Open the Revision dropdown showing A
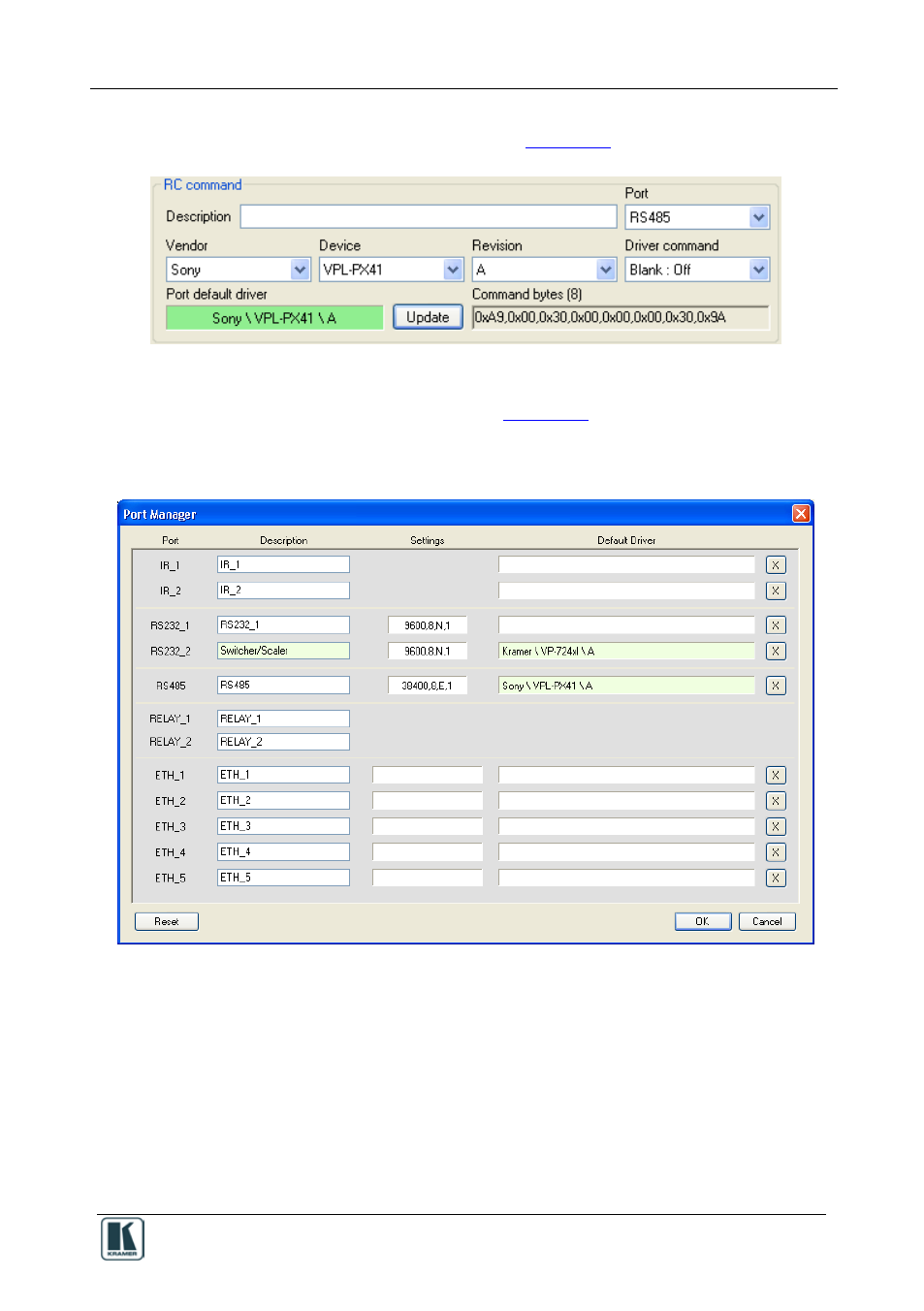Viewport: 924px width, 1311px height. [606, 270]
